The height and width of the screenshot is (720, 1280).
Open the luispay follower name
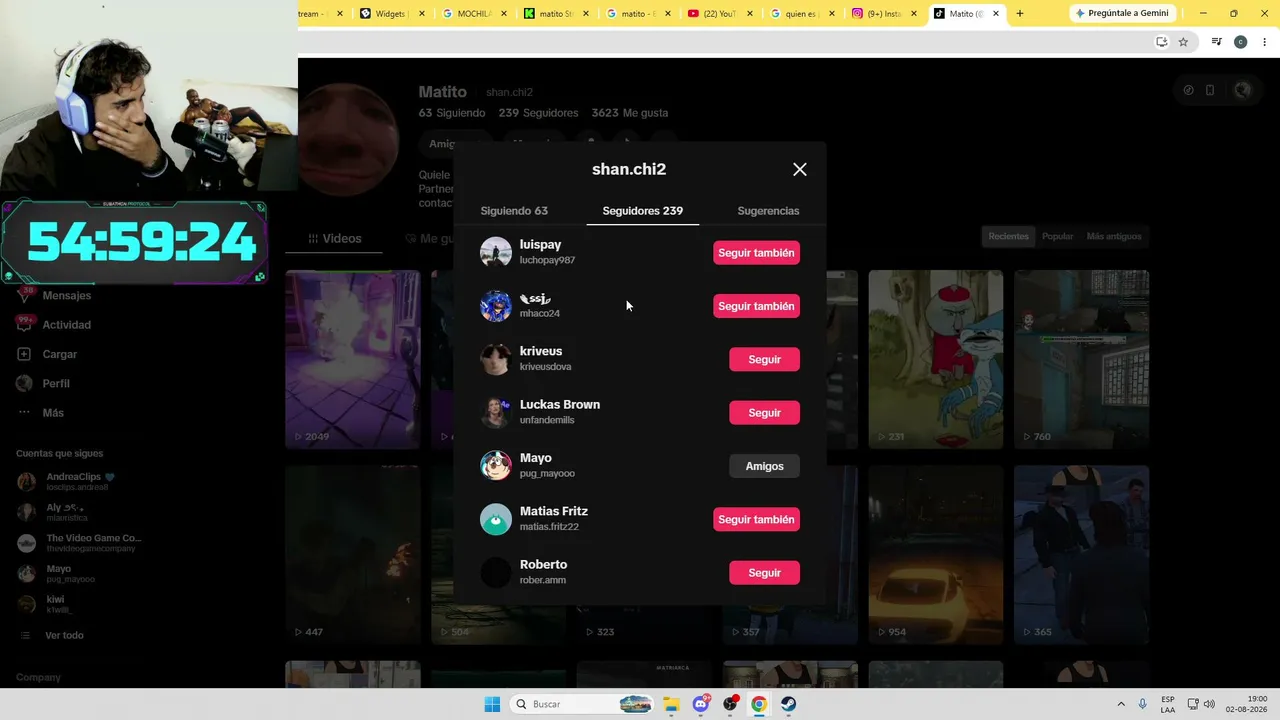[x=540, y=245]
